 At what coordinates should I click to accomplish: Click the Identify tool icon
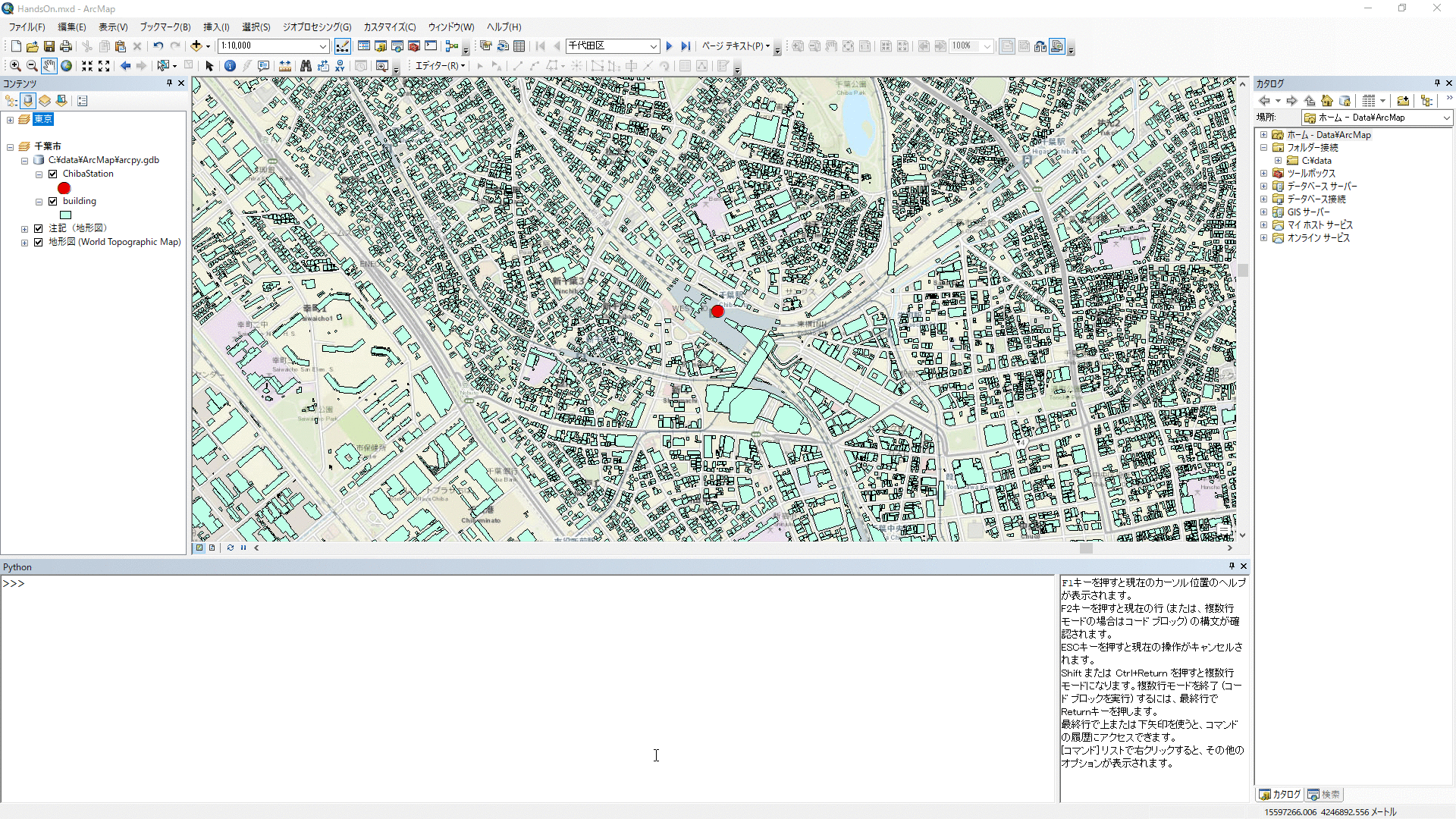(230, 66)
